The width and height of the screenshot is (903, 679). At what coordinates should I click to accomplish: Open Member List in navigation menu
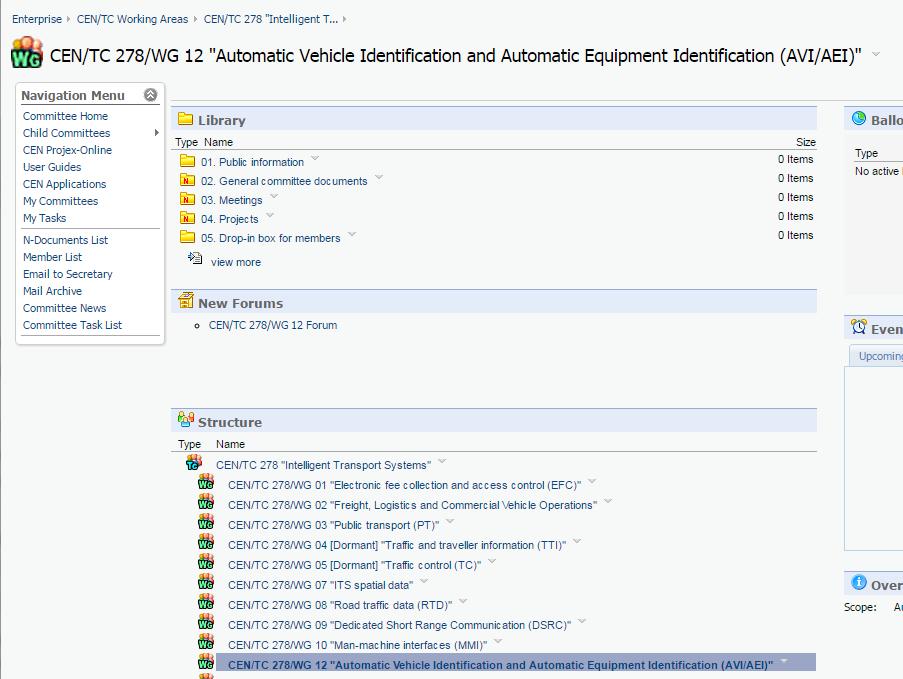click(52, 257)
